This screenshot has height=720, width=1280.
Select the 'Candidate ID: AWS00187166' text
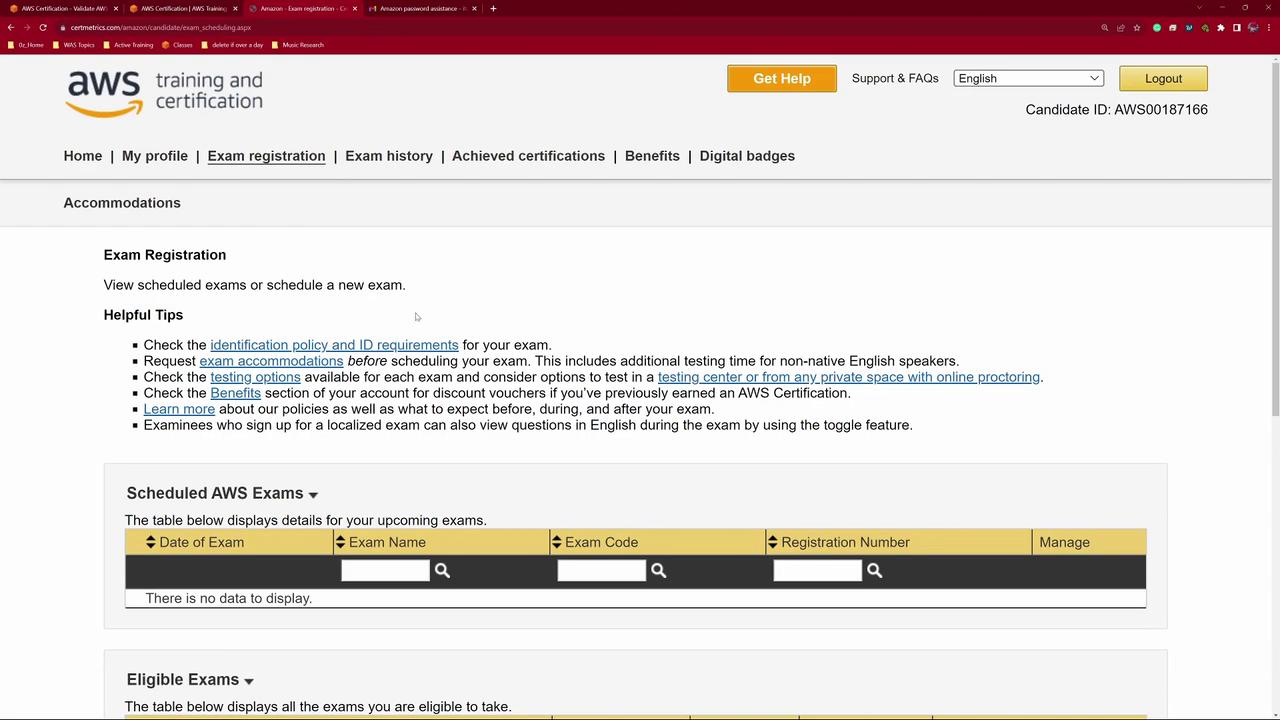coord(1116,110)
